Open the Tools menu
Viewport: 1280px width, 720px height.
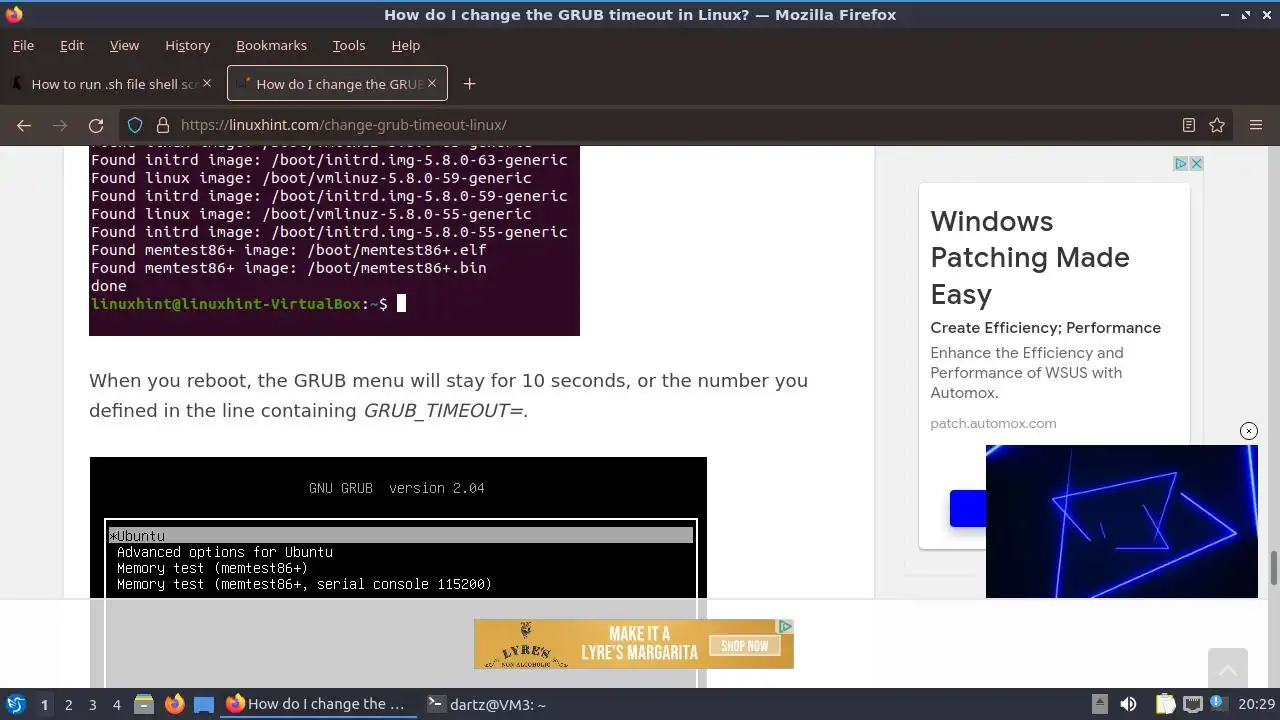pos(349,45)
